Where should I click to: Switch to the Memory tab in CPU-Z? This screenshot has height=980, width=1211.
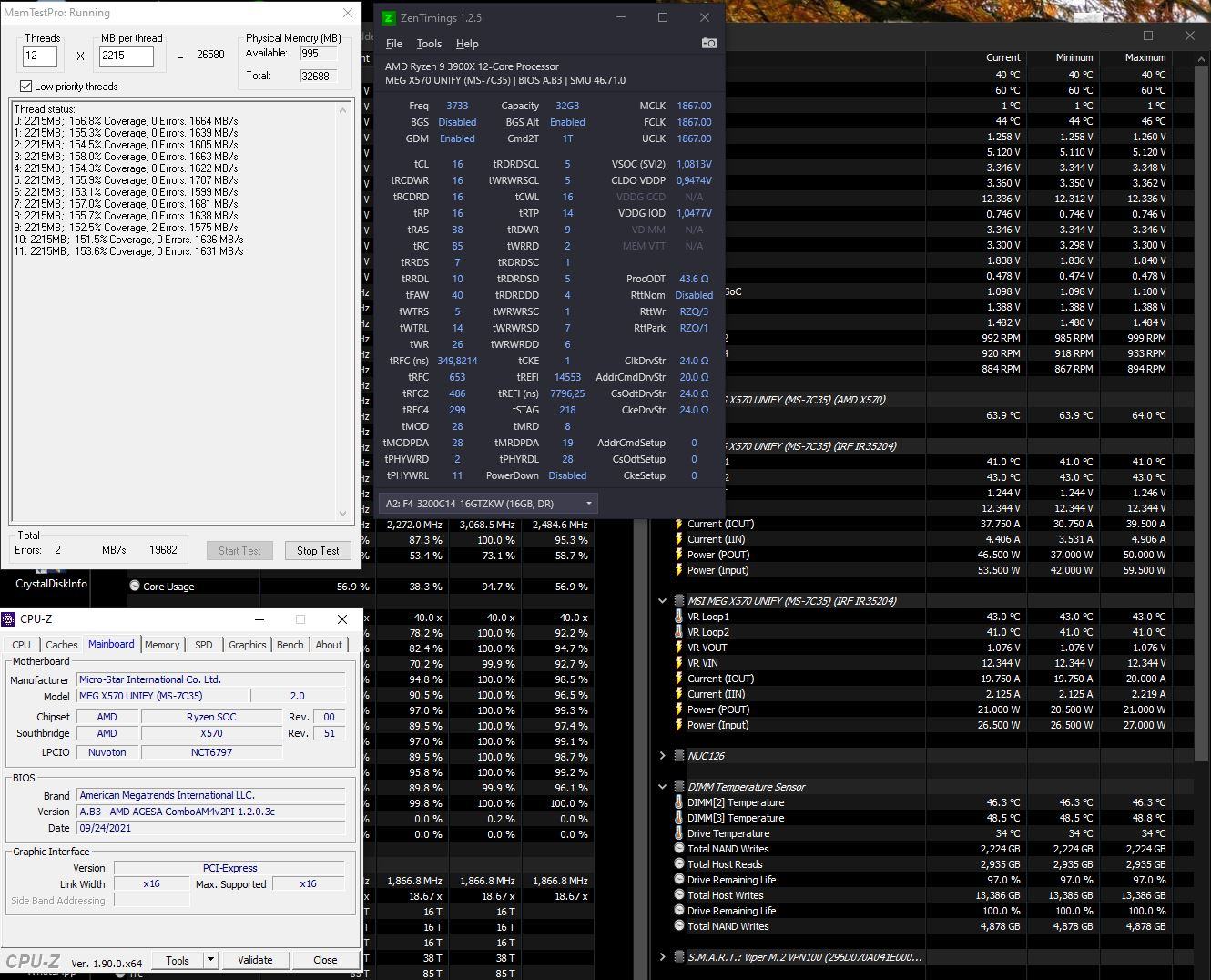click(x=162, y=645)
